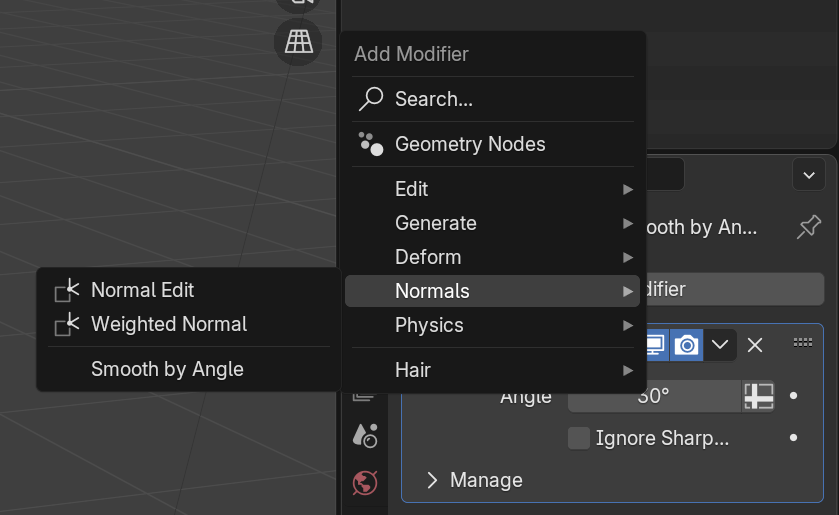Viewport: 839px width, 515px height.
Task: Toggle modifier render camera visibility
Action: 687,345
